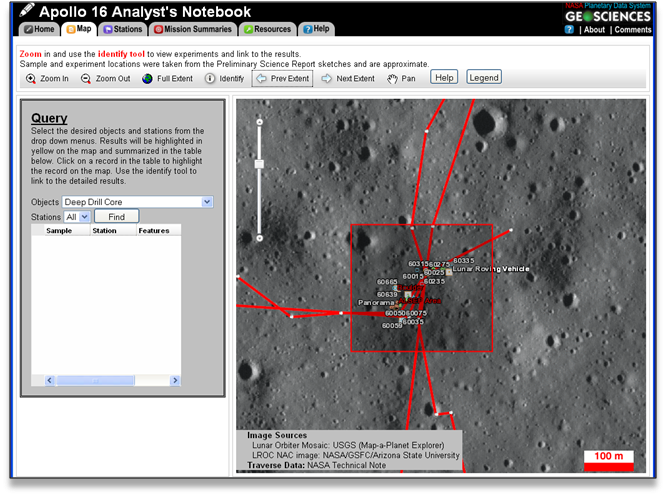Follow the Comments link in header
The height and width of the screenshot is (497, 666).
[632, 30]
